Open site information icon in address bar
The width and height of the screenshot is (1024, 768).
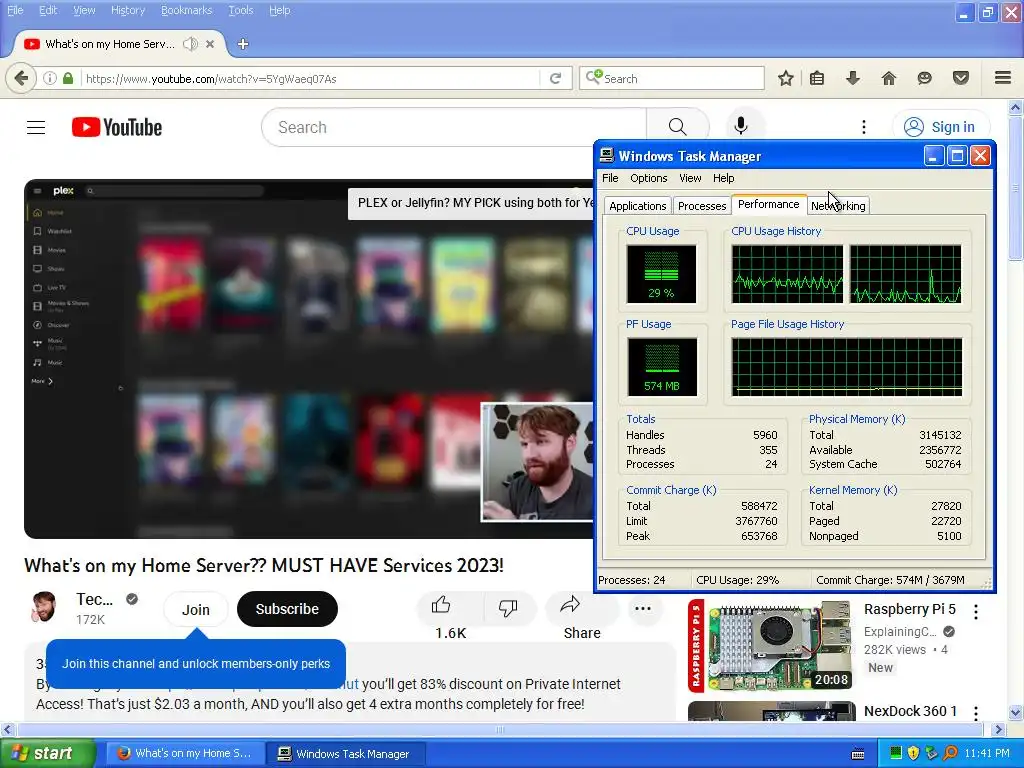(50, 78)
